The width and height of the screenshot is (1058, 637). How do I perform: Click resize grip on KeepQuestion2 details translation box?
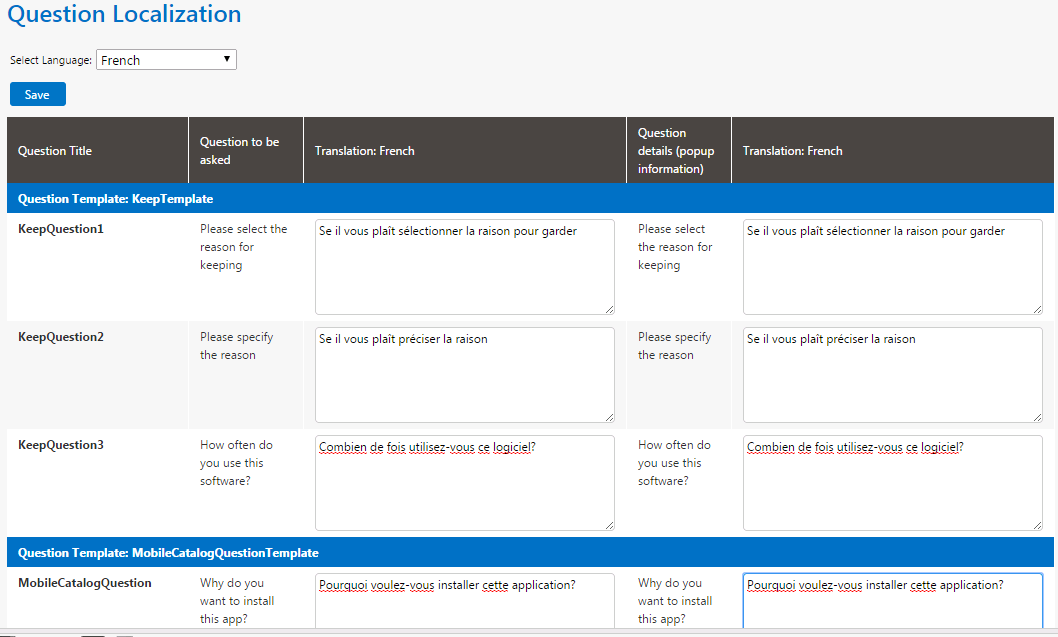(x=1037, y=417)
